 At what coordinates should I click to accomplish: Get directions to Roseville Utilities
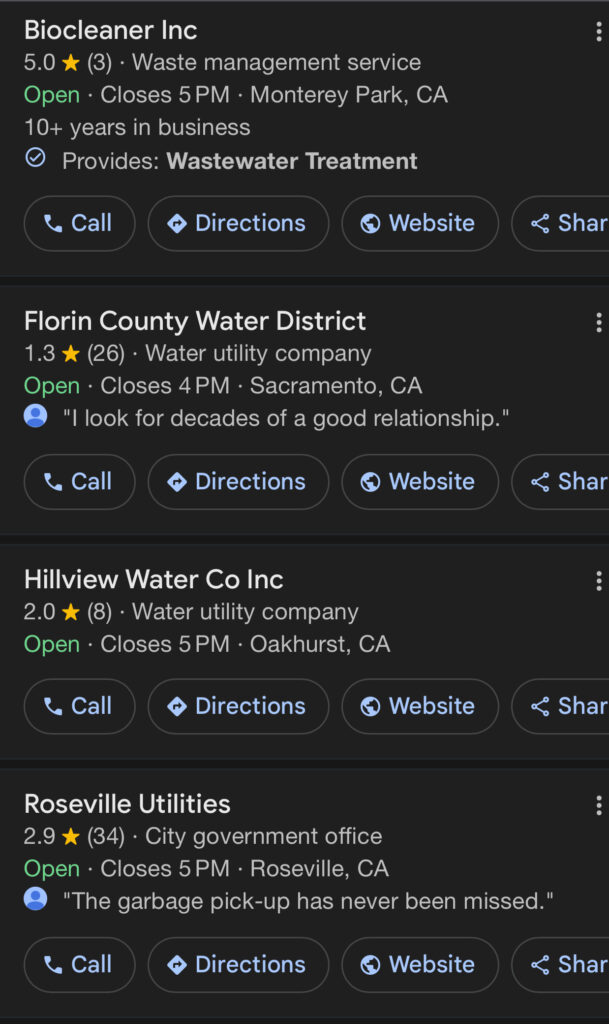pyautogui.click(x=238, y=965)
